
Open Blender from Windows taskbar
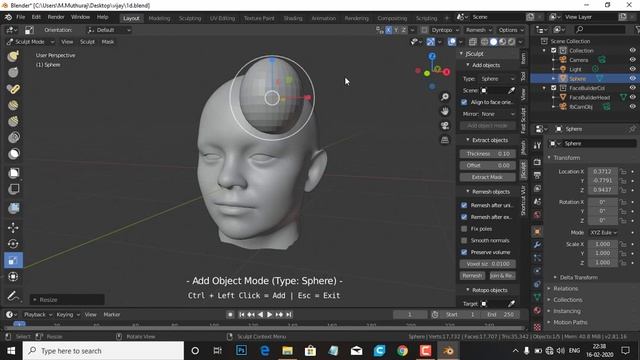(x=448, y=351)
